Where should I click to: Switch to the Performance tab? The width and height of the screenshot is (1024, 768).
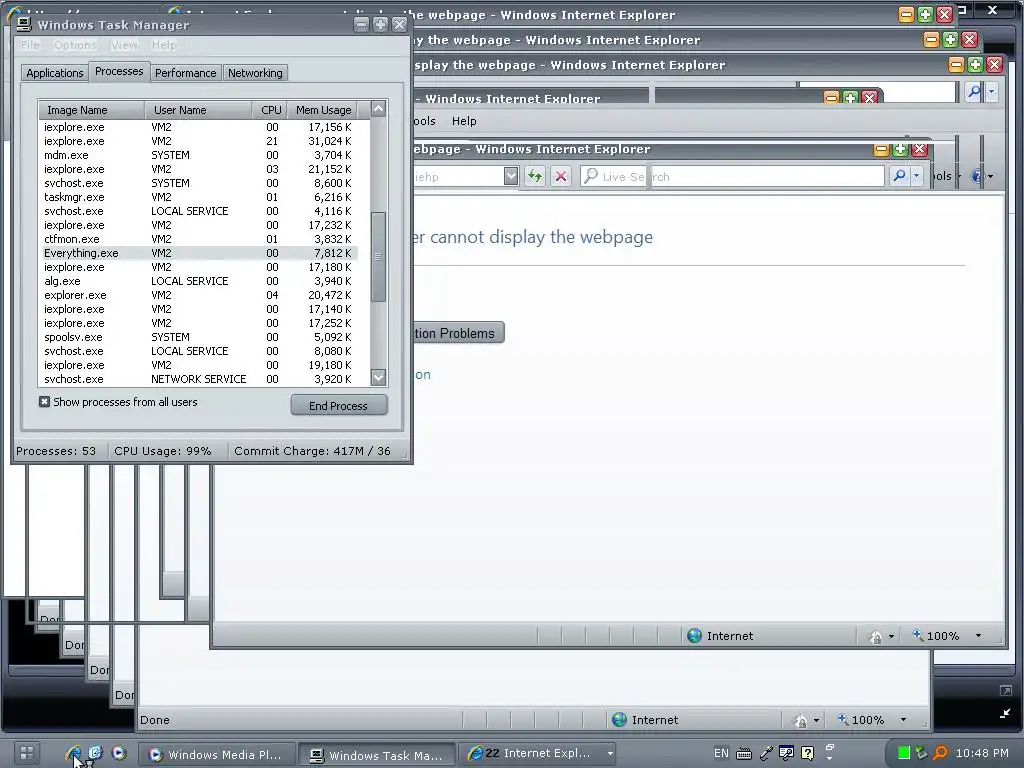coord(185,73)
